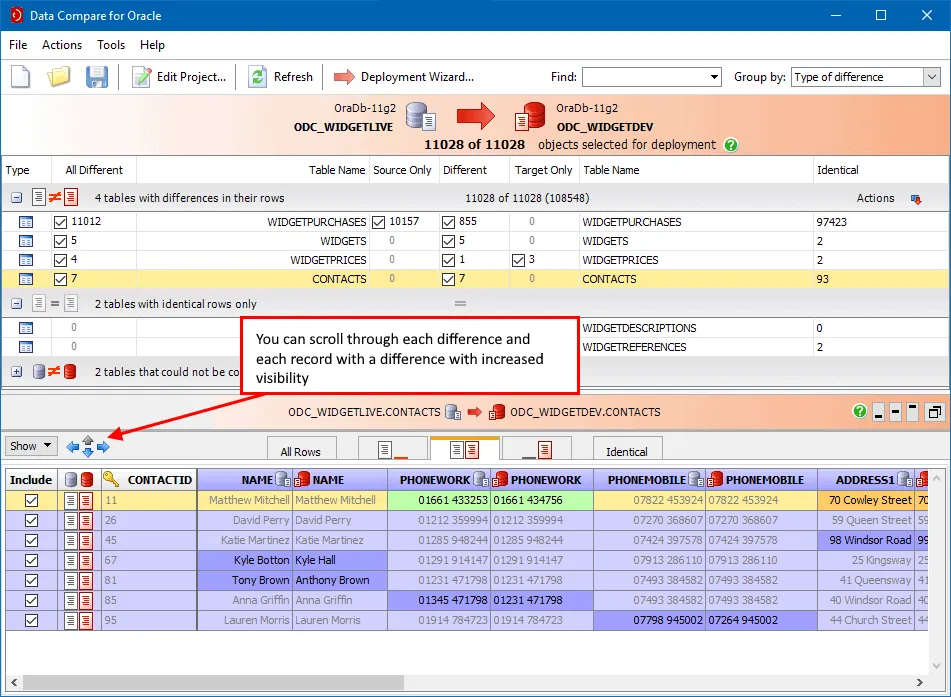Open the Tools menu
The height and width of the screenshot is (697, 951).
click(x=111, y=45)
